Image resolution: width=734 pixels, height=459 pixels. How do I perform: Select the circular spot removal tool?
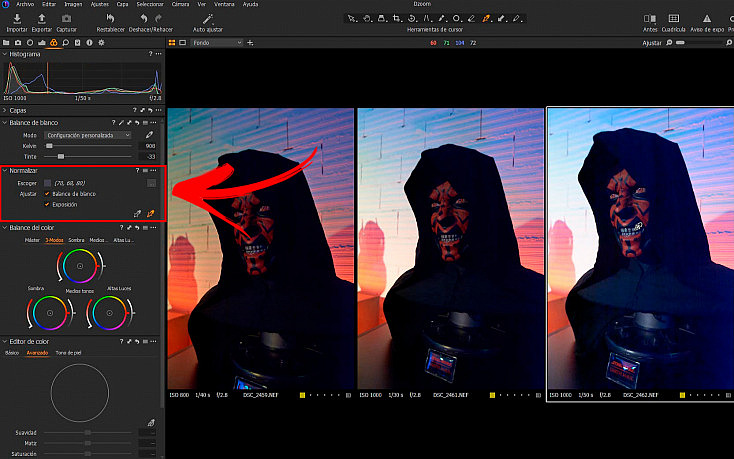[456, 19]
